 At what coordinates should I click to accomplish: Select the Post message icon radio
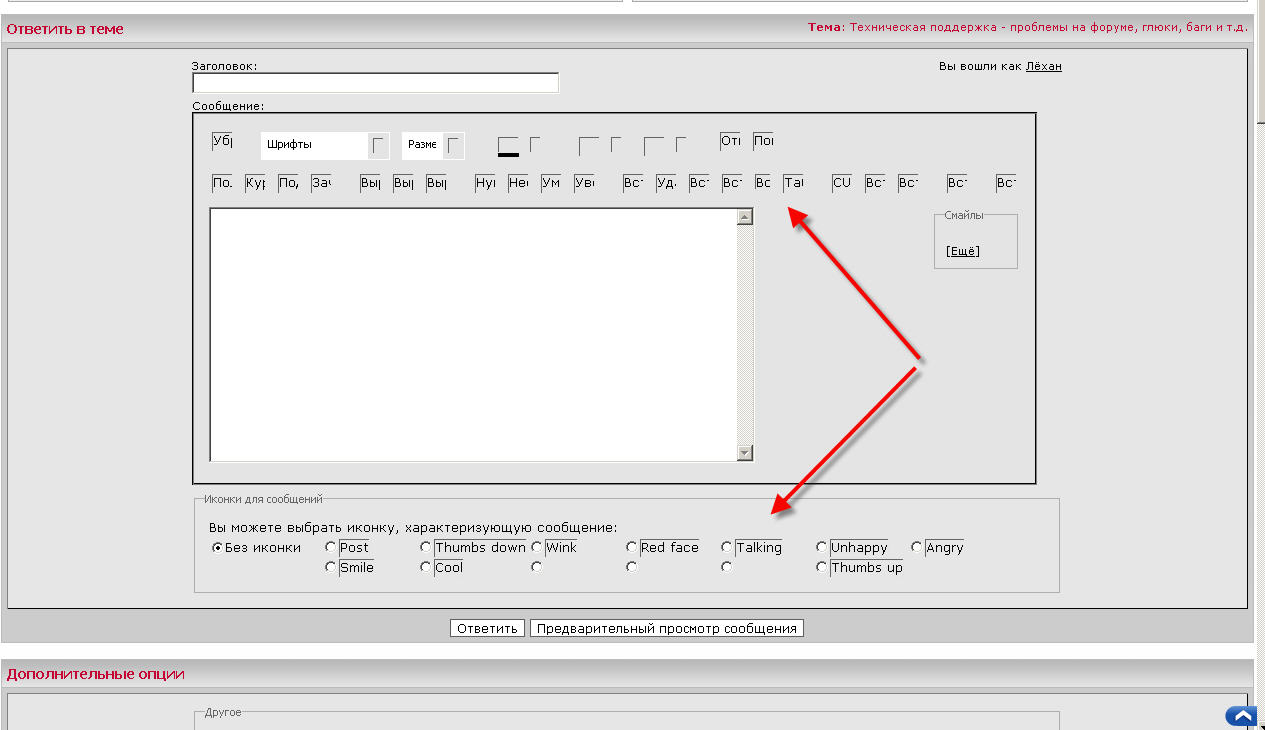331,547
